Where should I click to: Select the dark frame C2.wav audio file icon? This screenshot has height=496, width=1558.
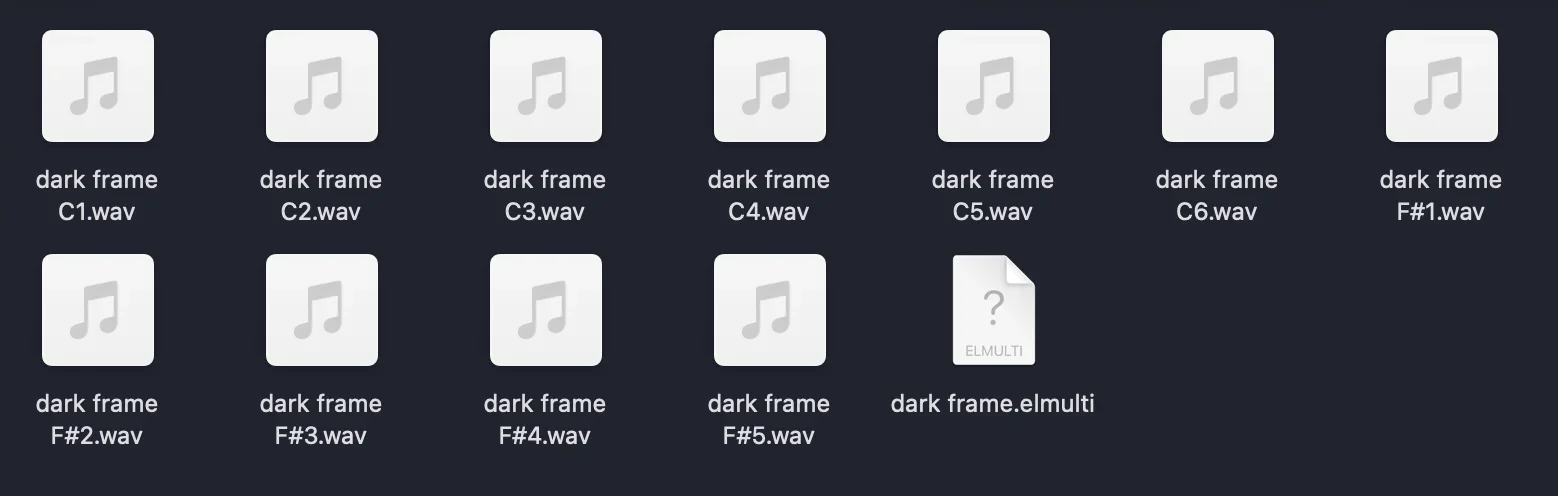tap(321, 86)
